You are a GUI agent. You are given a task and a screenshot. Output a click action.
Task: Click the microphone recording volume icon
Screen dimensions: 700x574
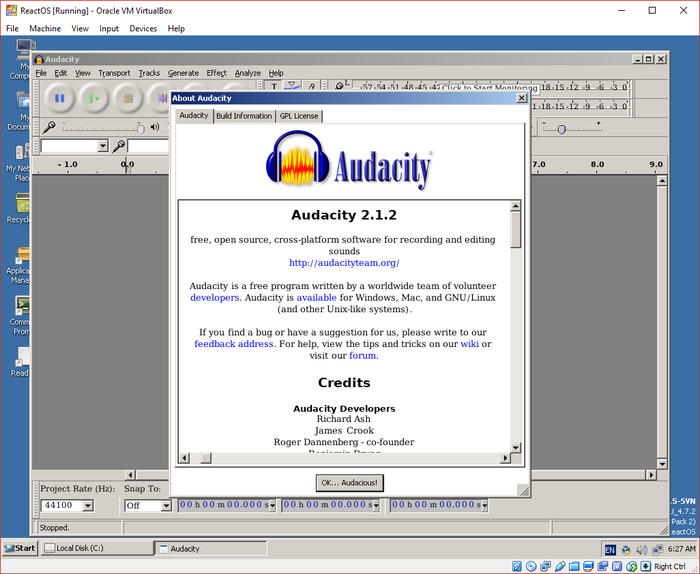coord(48,127)
